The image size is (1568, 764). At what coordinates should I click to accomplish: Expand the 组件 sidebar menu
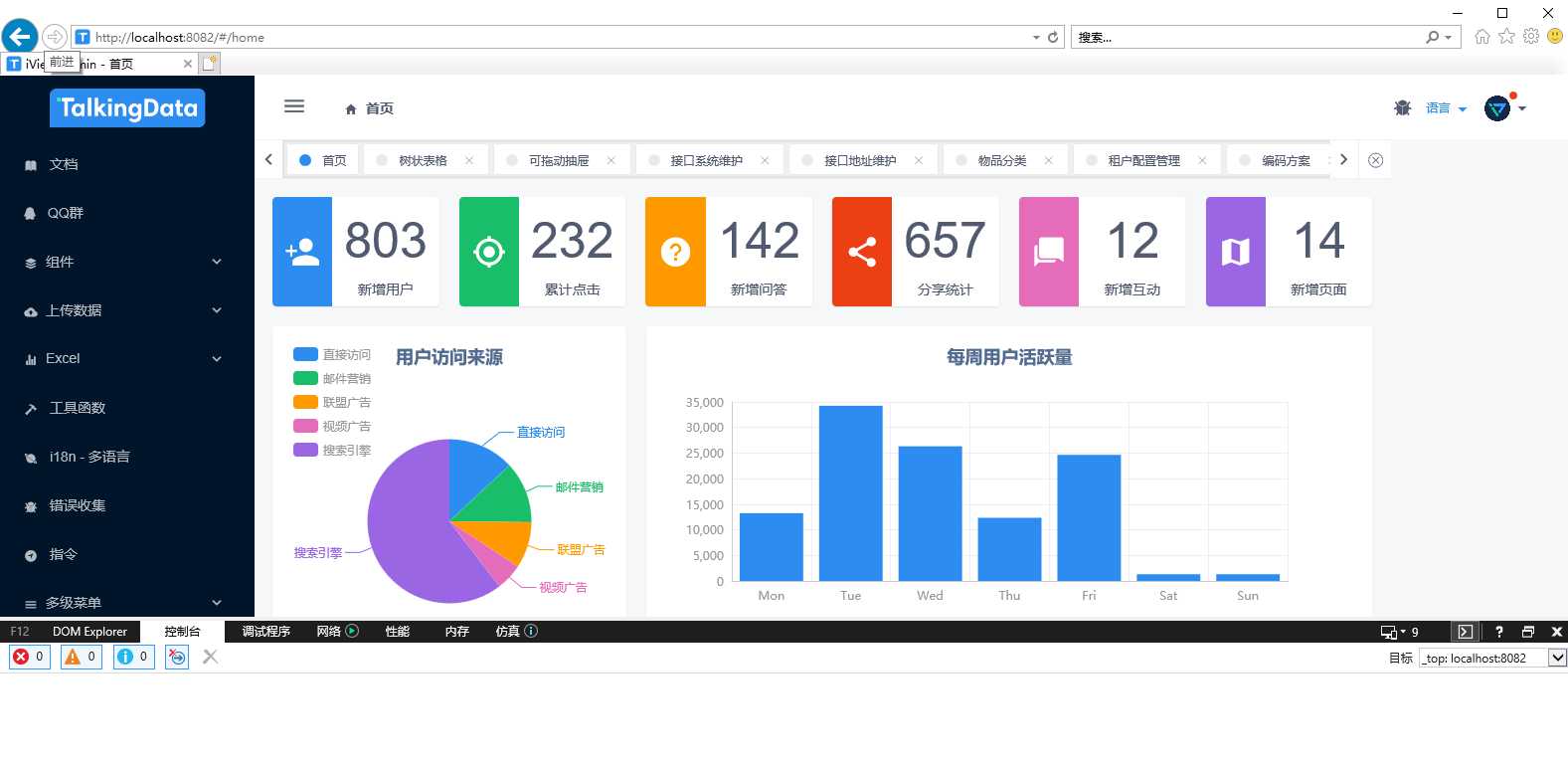click(x=127, y=262)
